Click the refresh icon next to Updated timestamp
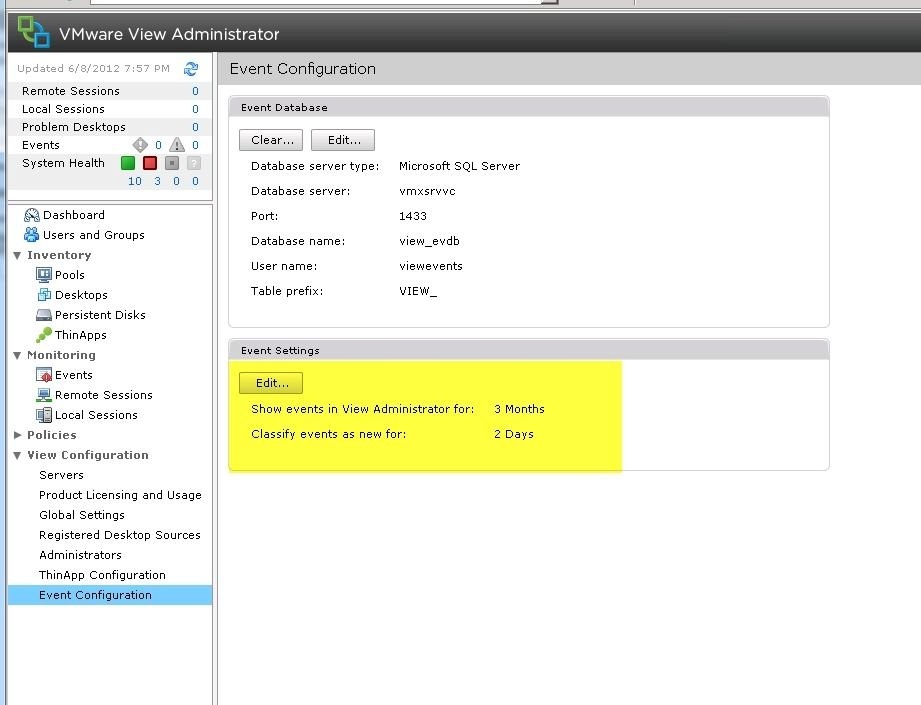This screenshot has height=705, width=921. [x=191, y=69]
